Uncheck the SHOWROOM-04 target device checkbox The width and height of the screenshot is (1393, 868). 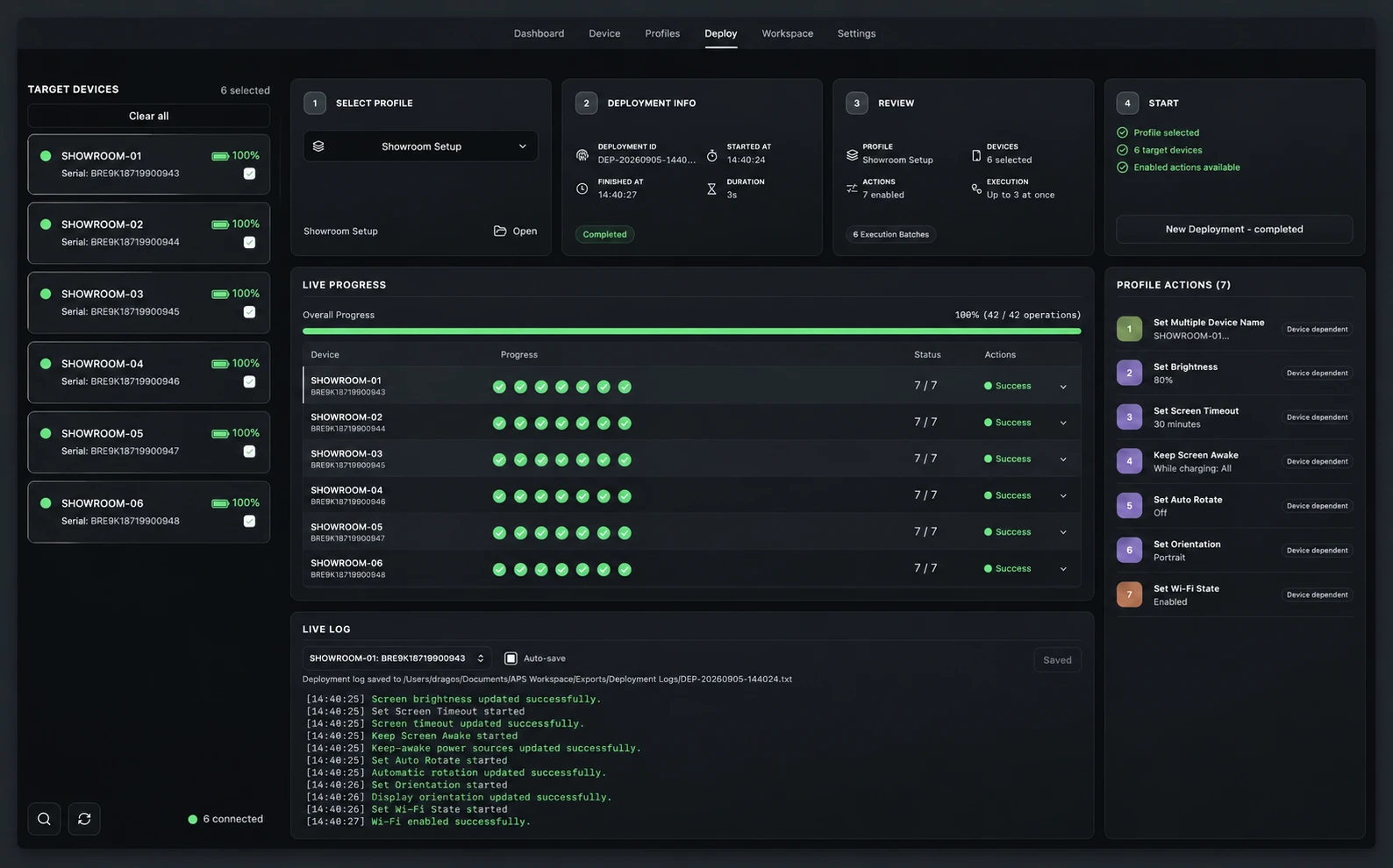click(249, 381)
